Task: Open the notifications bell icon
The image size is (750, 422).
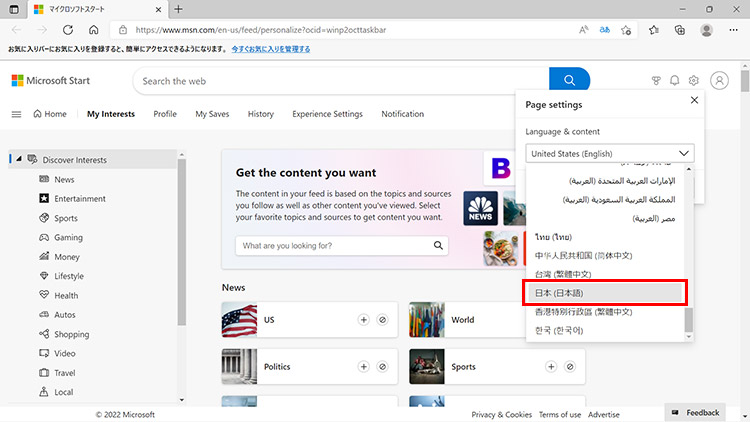Action: 674,81
